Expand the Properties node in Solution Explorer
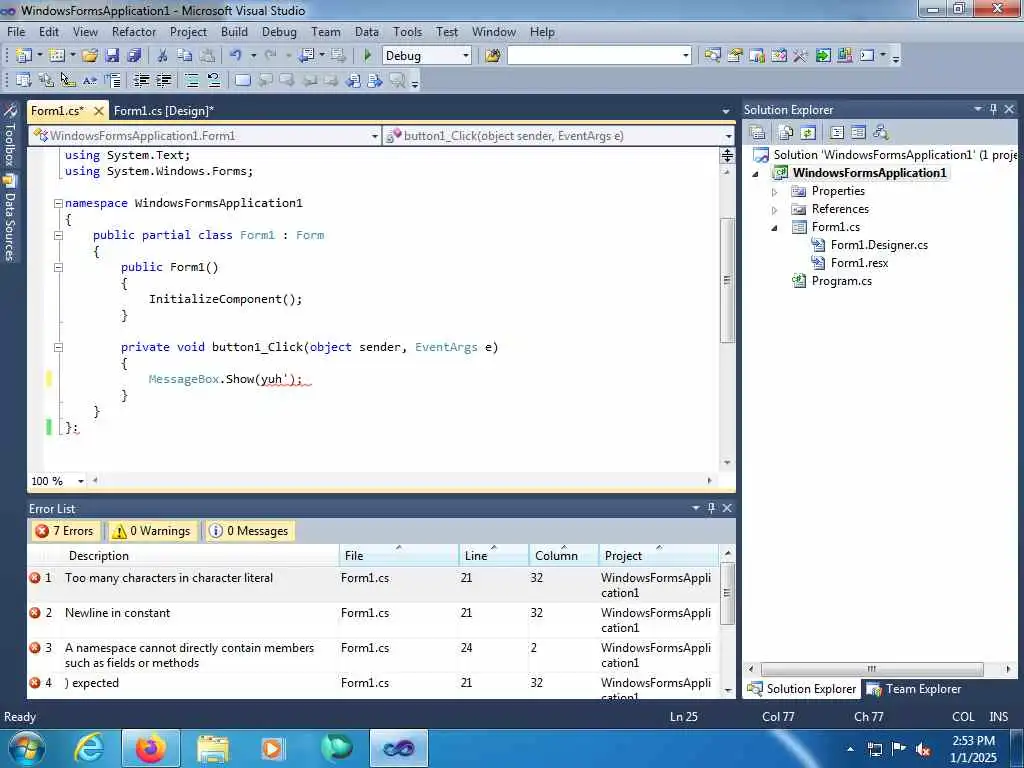The height and width of the screenshot is (768, 1024). 775,192
